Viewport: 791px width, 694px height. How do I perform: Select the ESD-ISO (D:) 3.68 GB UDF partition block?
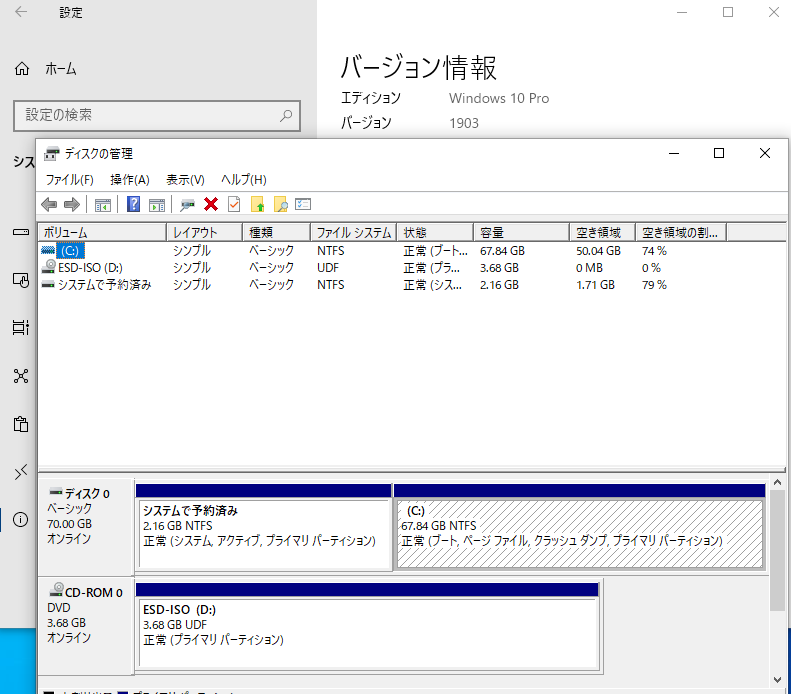(367, 626)
